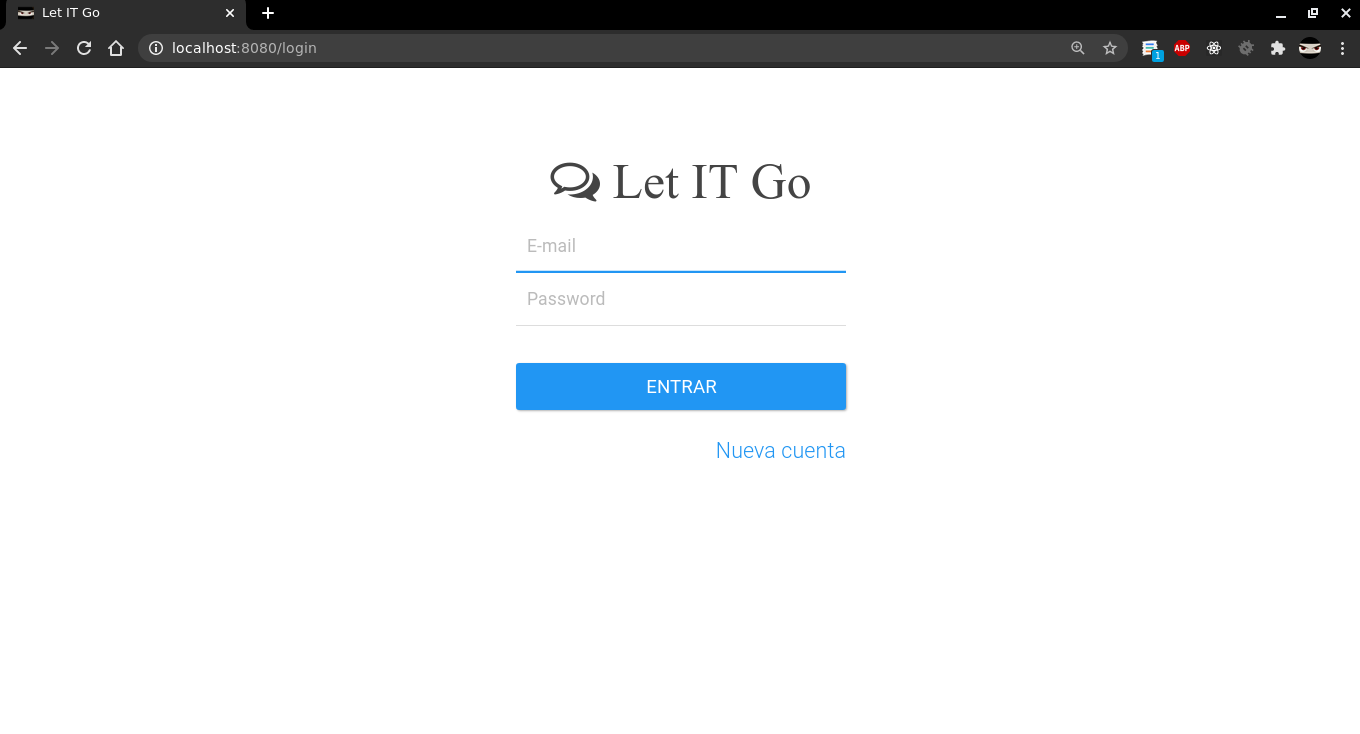Go back using browser back arrow
This screenshot has height=734, width=1360.
click(x=20, y=48)
